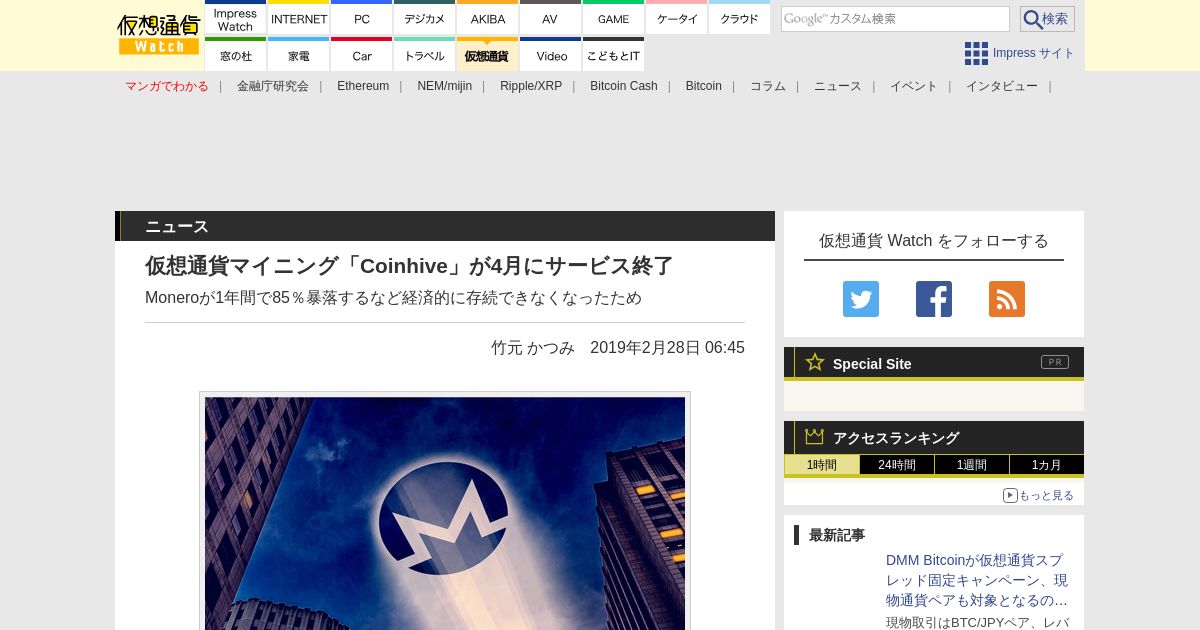The height and width of the screenshot is (630, 1200).
Task: Open the こどもとIT tab
Action: click(x=613, y=55)
